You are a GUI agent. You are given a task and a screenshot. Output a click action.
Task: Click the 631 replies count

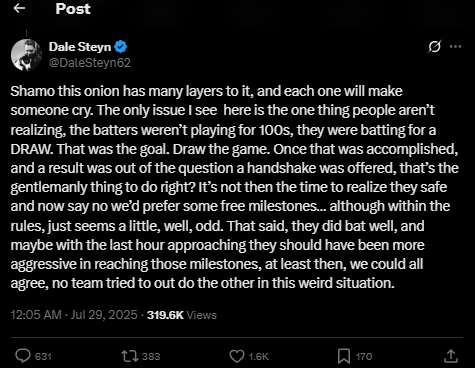43,357
